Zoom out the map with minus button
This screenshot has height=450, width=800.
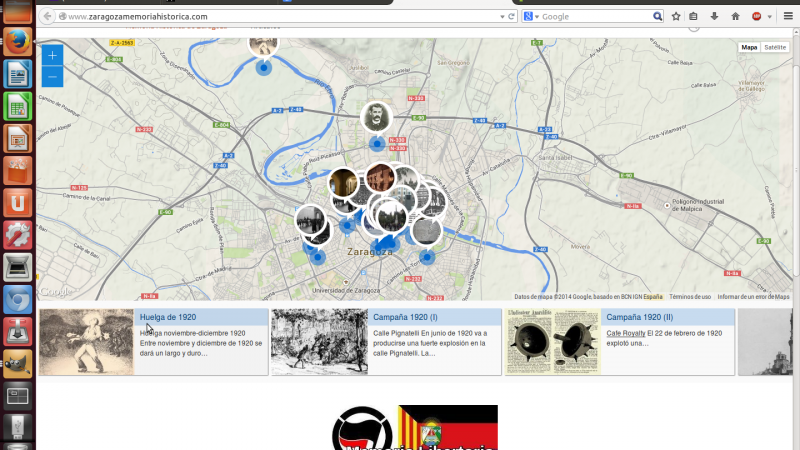[x=52, y=76]
